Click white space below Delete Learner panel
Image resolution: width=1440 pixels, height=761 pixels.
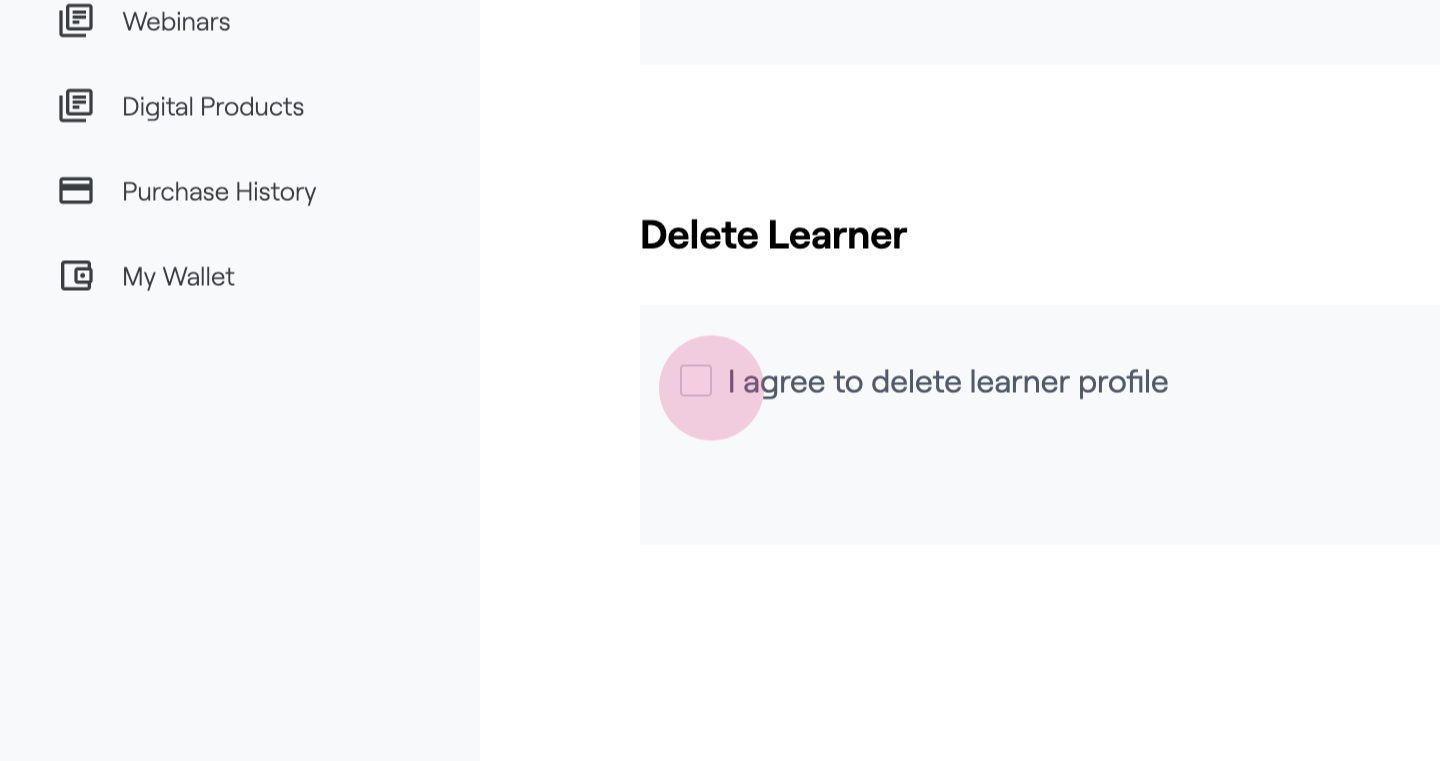click(x=1040, y=650)
